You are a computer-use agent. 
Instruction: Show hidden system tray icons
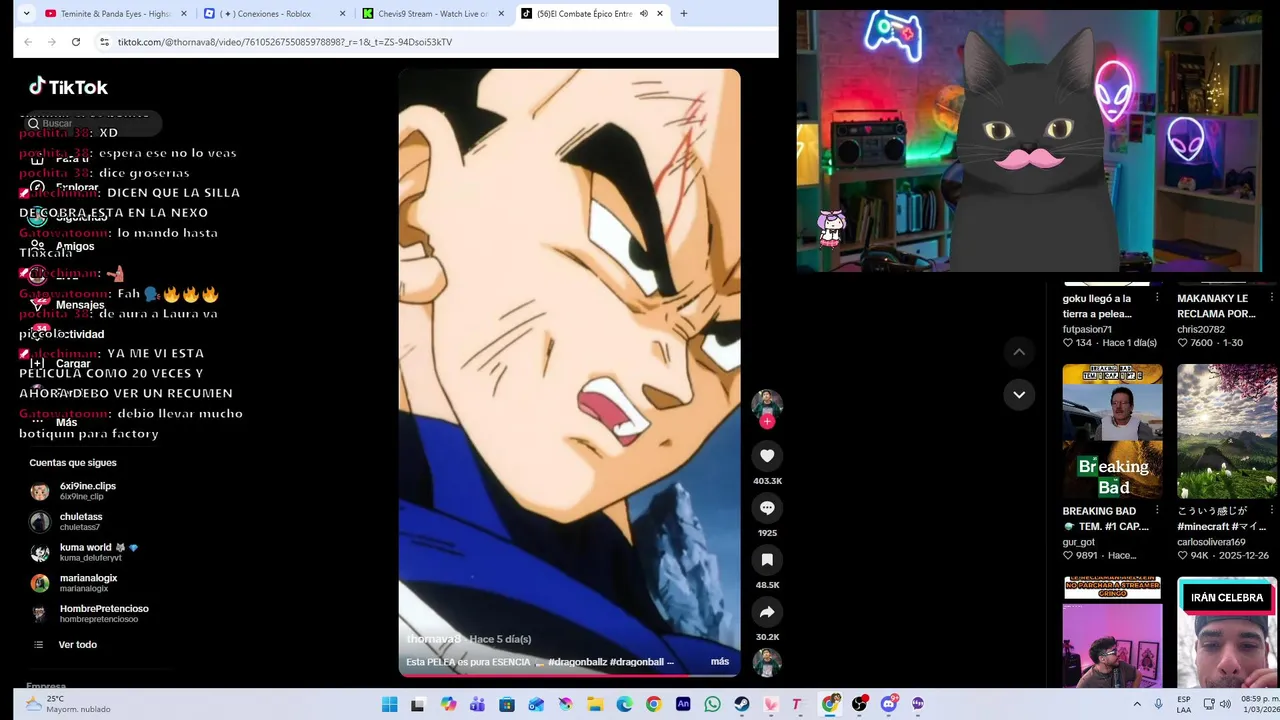(1137, 704)
